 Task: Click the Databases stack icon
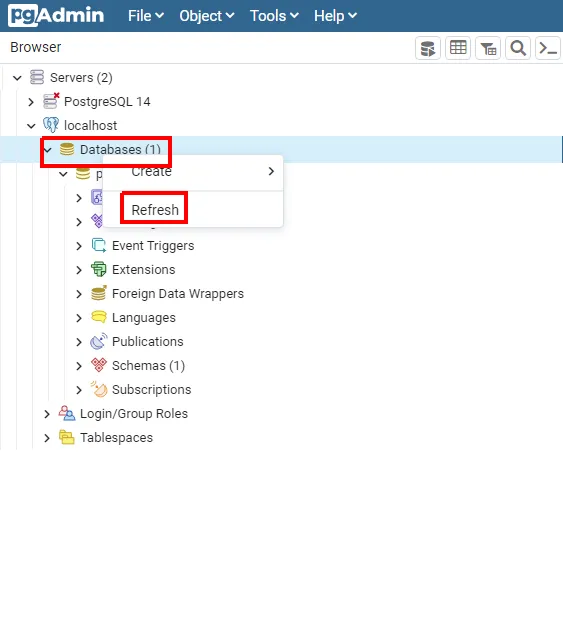click(x=67, y=149)
